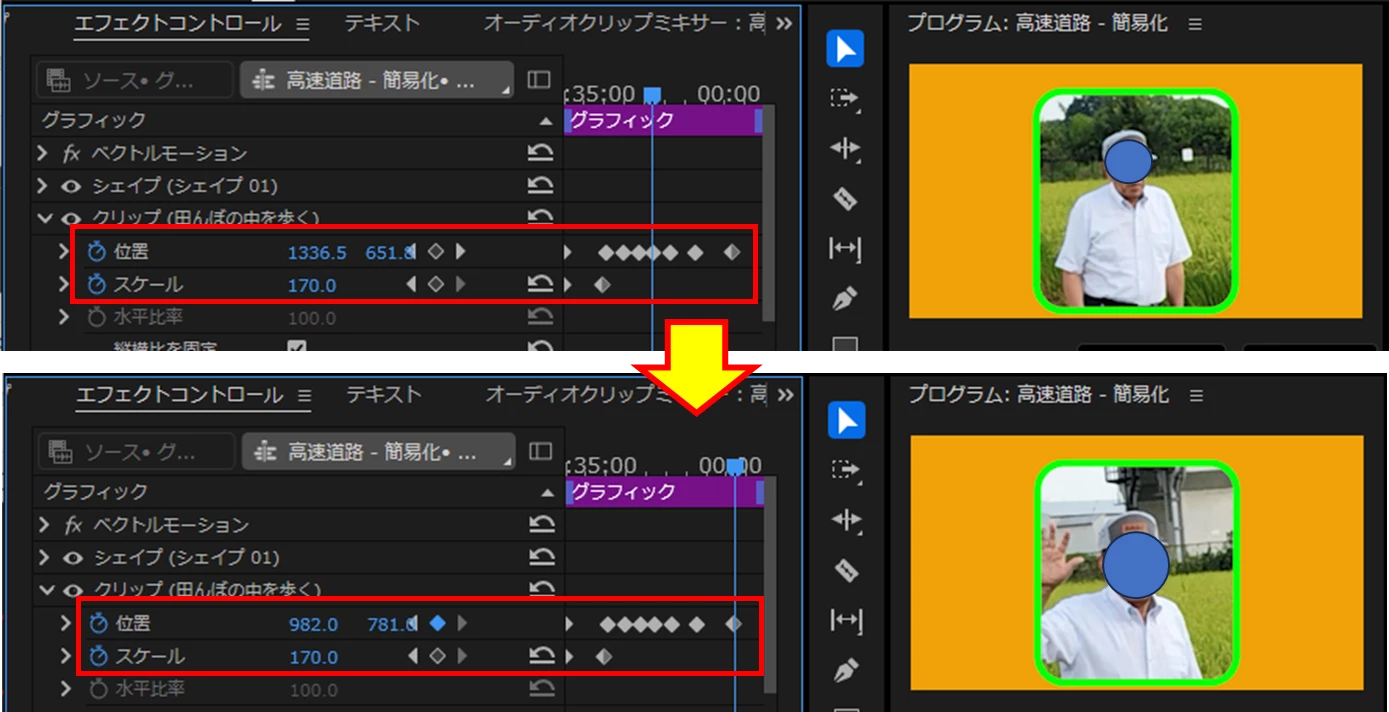1389x712 pixels.
Task: Select last 位置 keyframe diamond in lower timeline
Action: (734, 624)
